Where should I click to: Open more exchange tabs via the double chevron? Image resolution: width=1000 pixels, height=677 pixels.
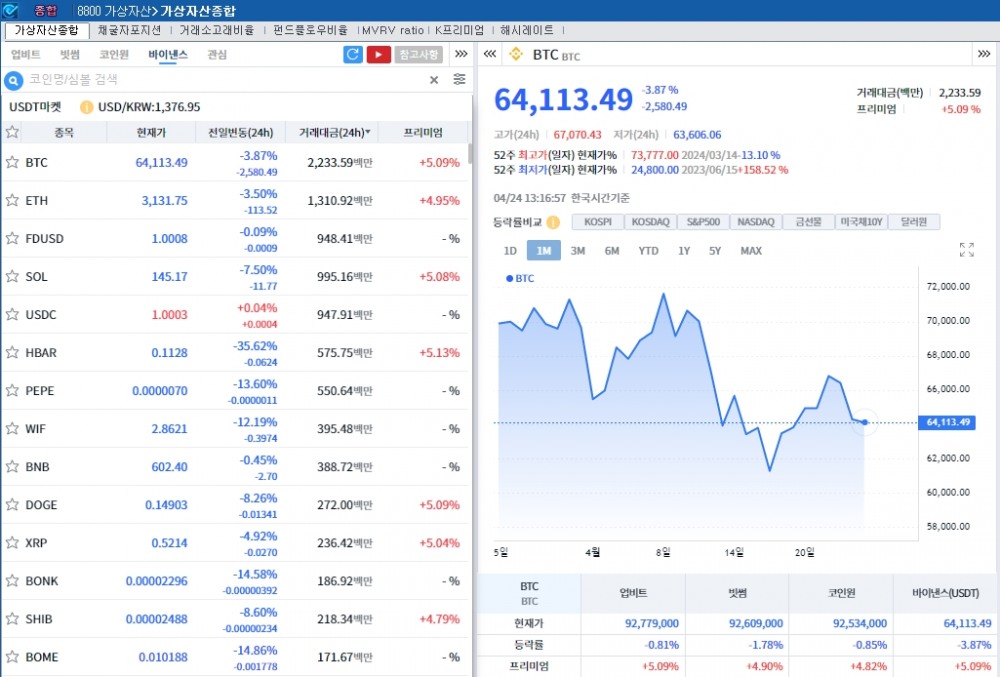click(460, 55)
